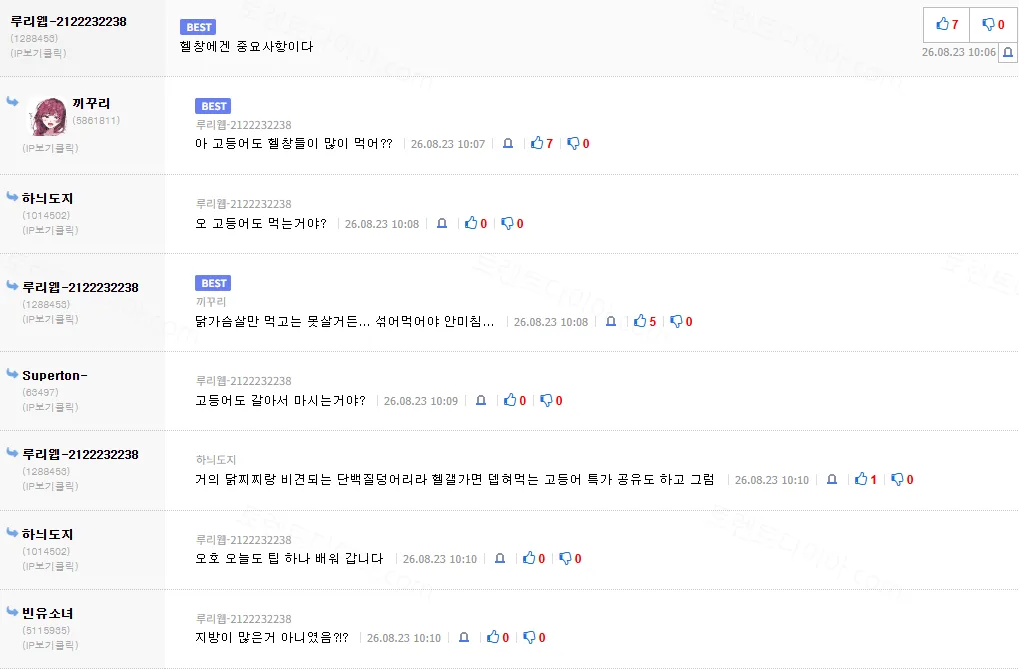
Task: Open username 하늬도지 beside the '오호 오늘도 팁' reply
Action: tap(47, 534)
